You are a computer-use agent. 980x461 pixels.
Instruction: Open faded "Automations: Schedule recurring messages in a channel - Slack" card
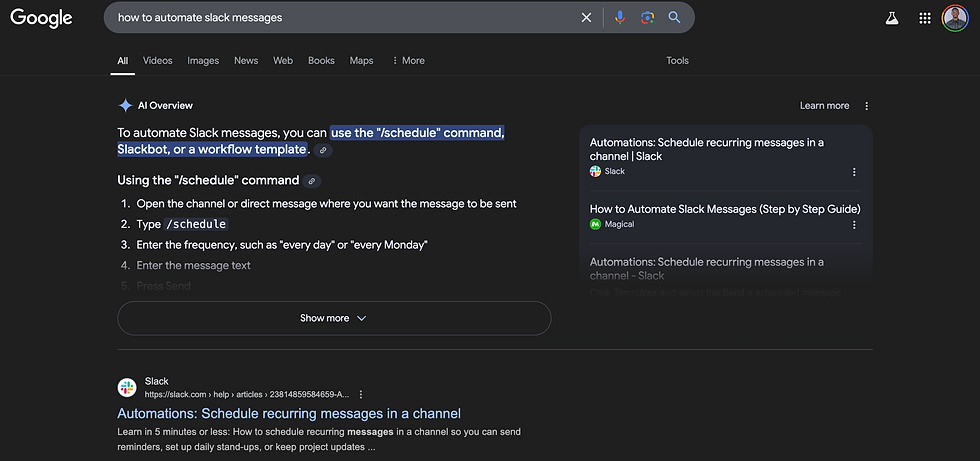pyautogui.click(x=707, y=269)
